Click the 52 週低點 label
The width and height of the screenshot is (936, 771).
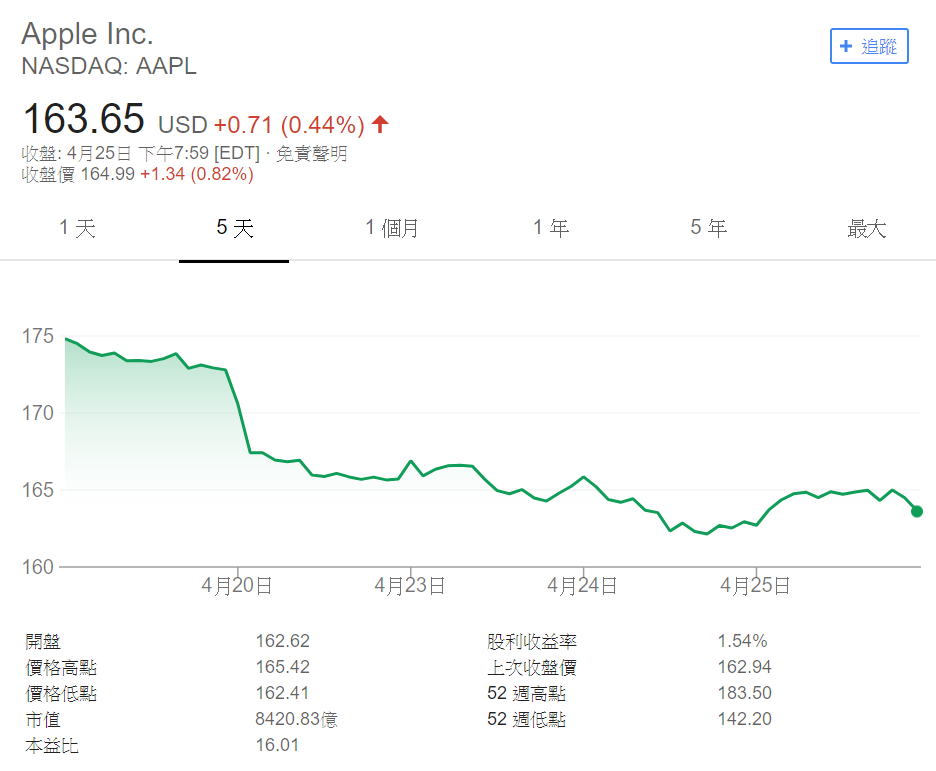coord(526,720)
